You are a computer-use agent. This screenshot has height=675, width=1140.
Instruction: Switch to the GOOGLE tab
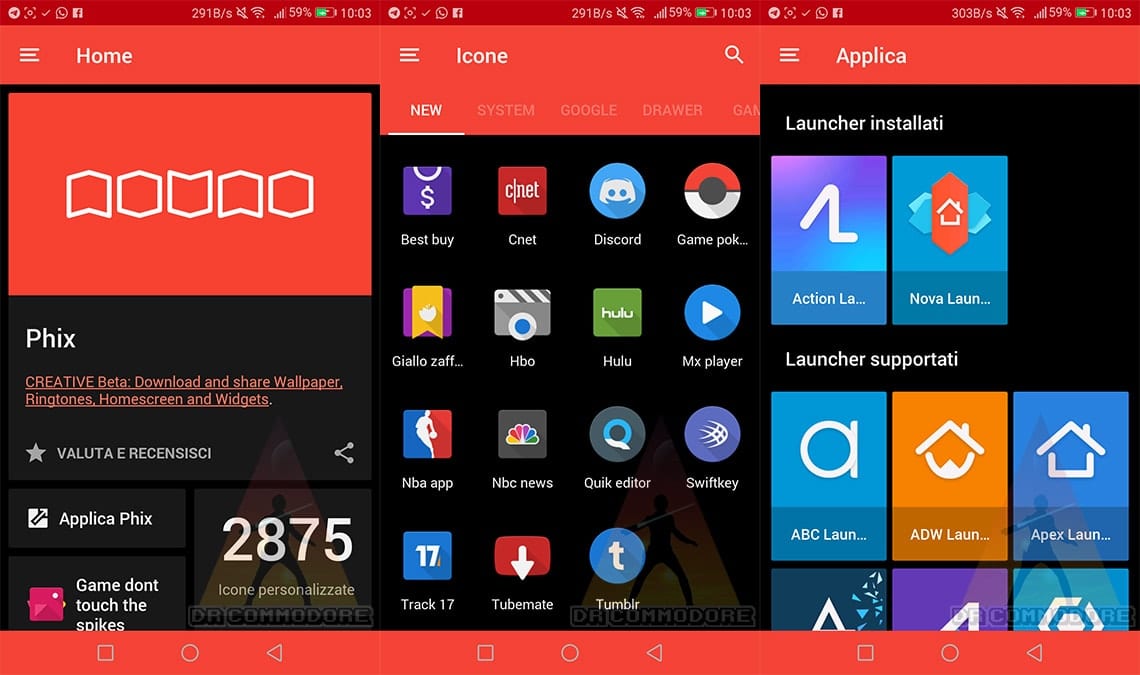coord(588,110)
